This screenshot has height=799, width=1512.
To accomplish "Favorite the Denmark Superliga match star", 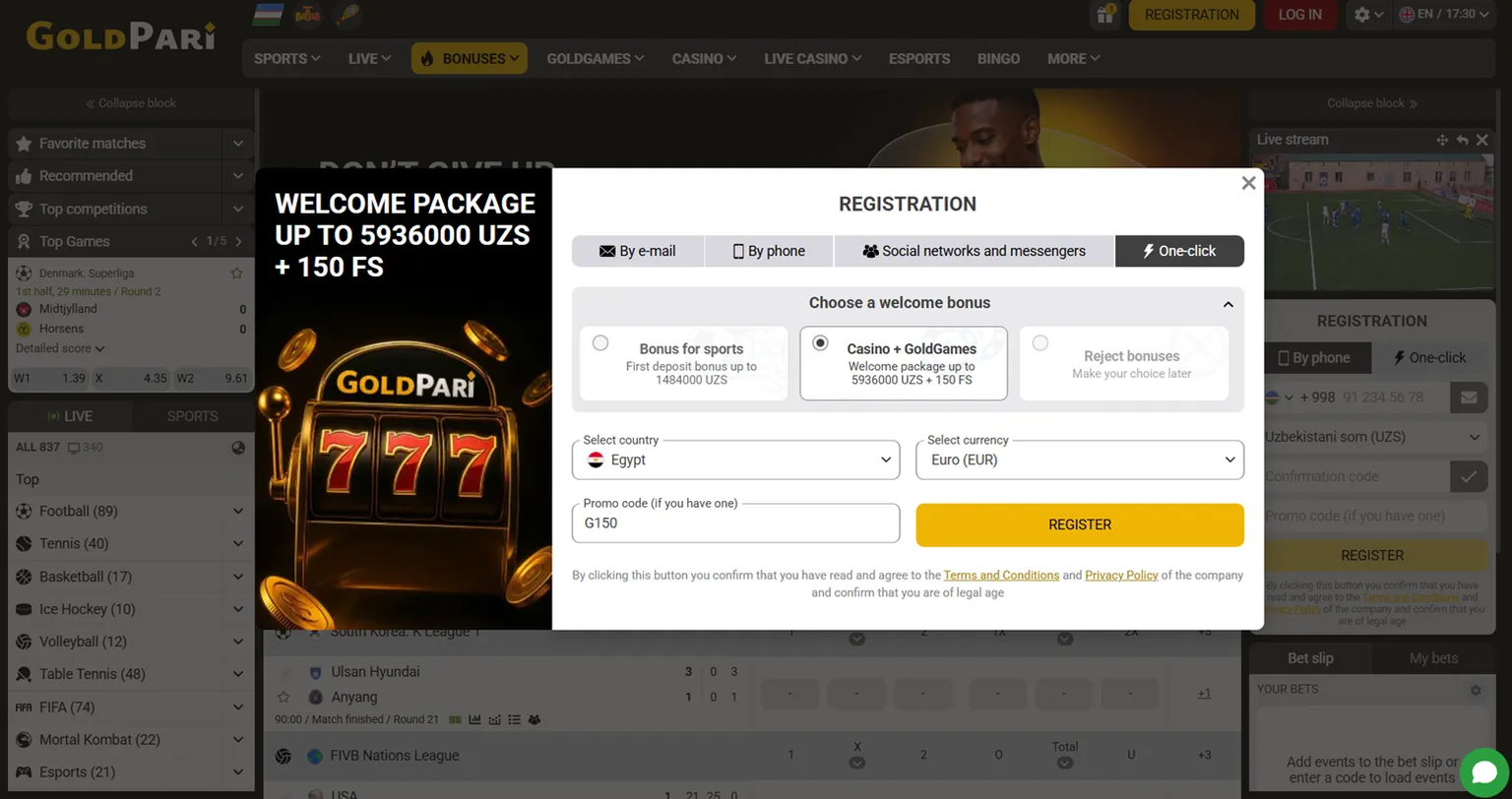I will (236, 274).
